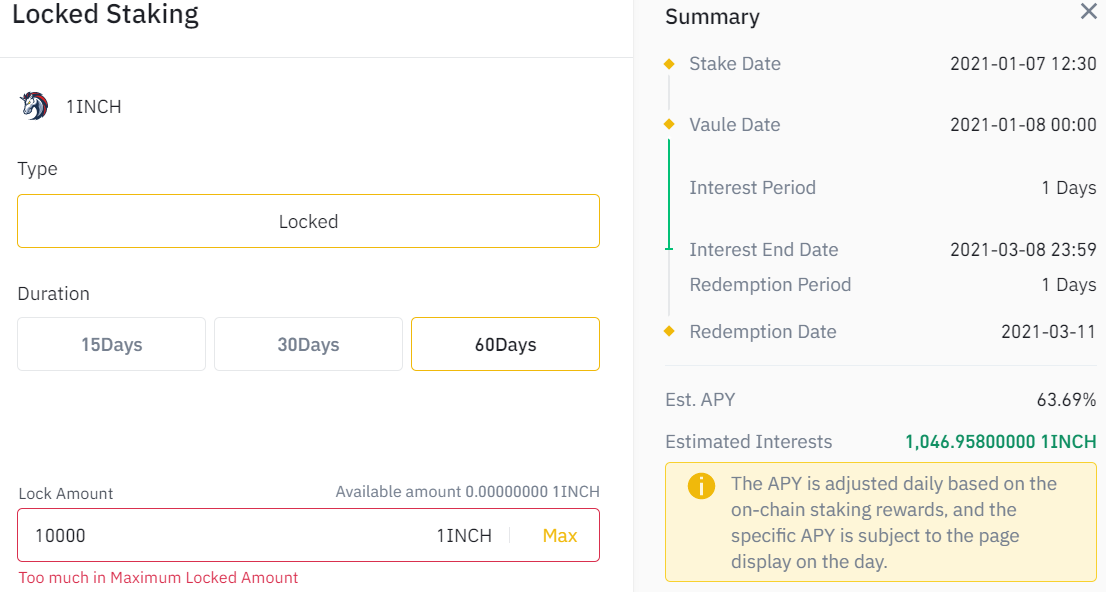Click the Est. APY percentage value

1066,400
